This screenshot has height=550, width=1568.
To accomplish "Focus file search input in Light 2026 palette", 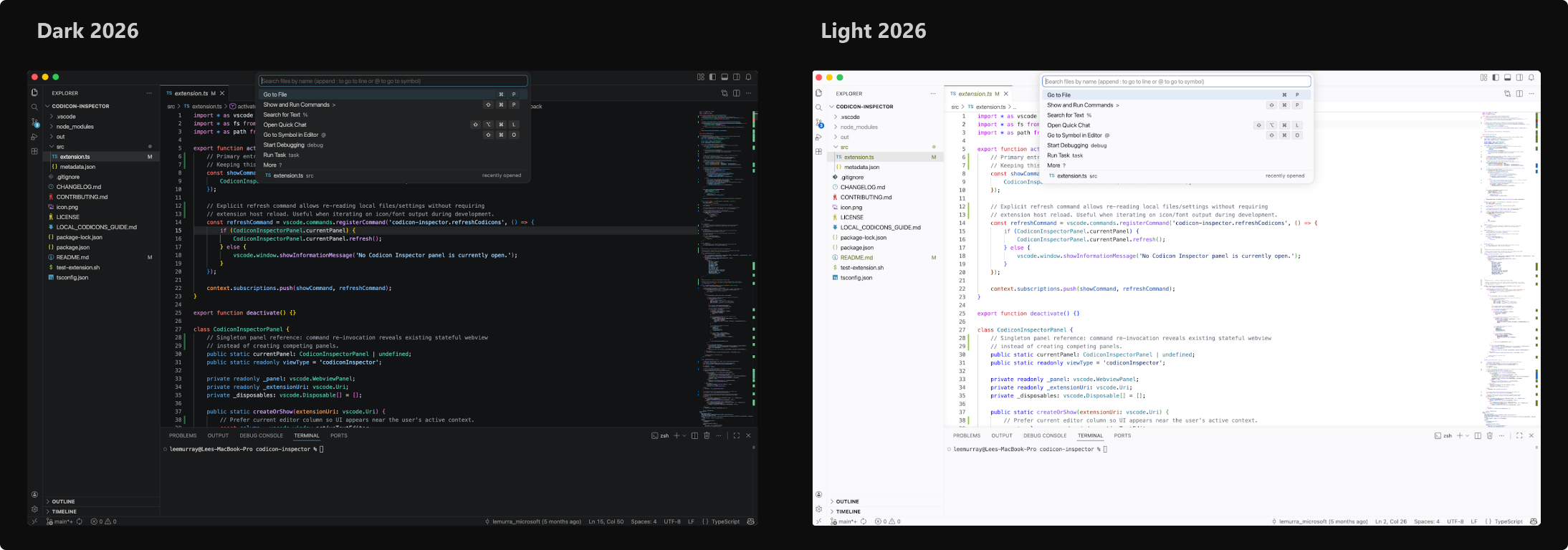I will tap(1176, 82).
